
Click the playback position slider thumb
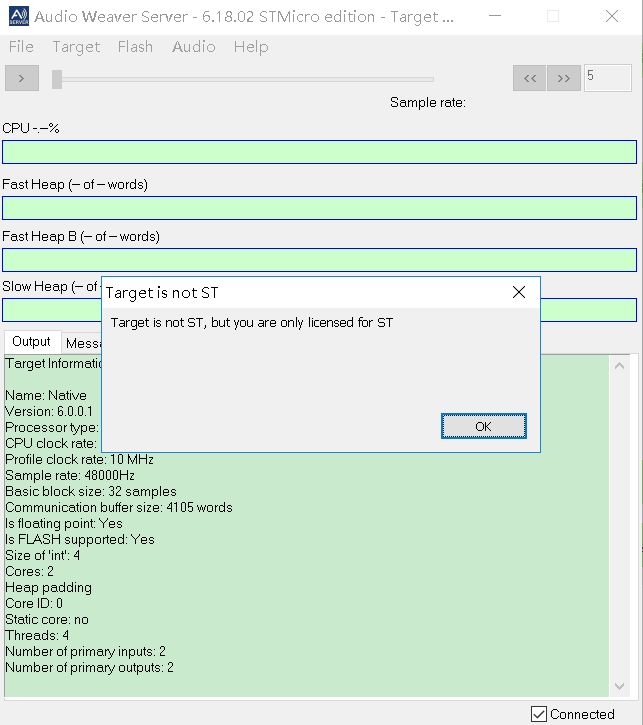pos(57,79)
